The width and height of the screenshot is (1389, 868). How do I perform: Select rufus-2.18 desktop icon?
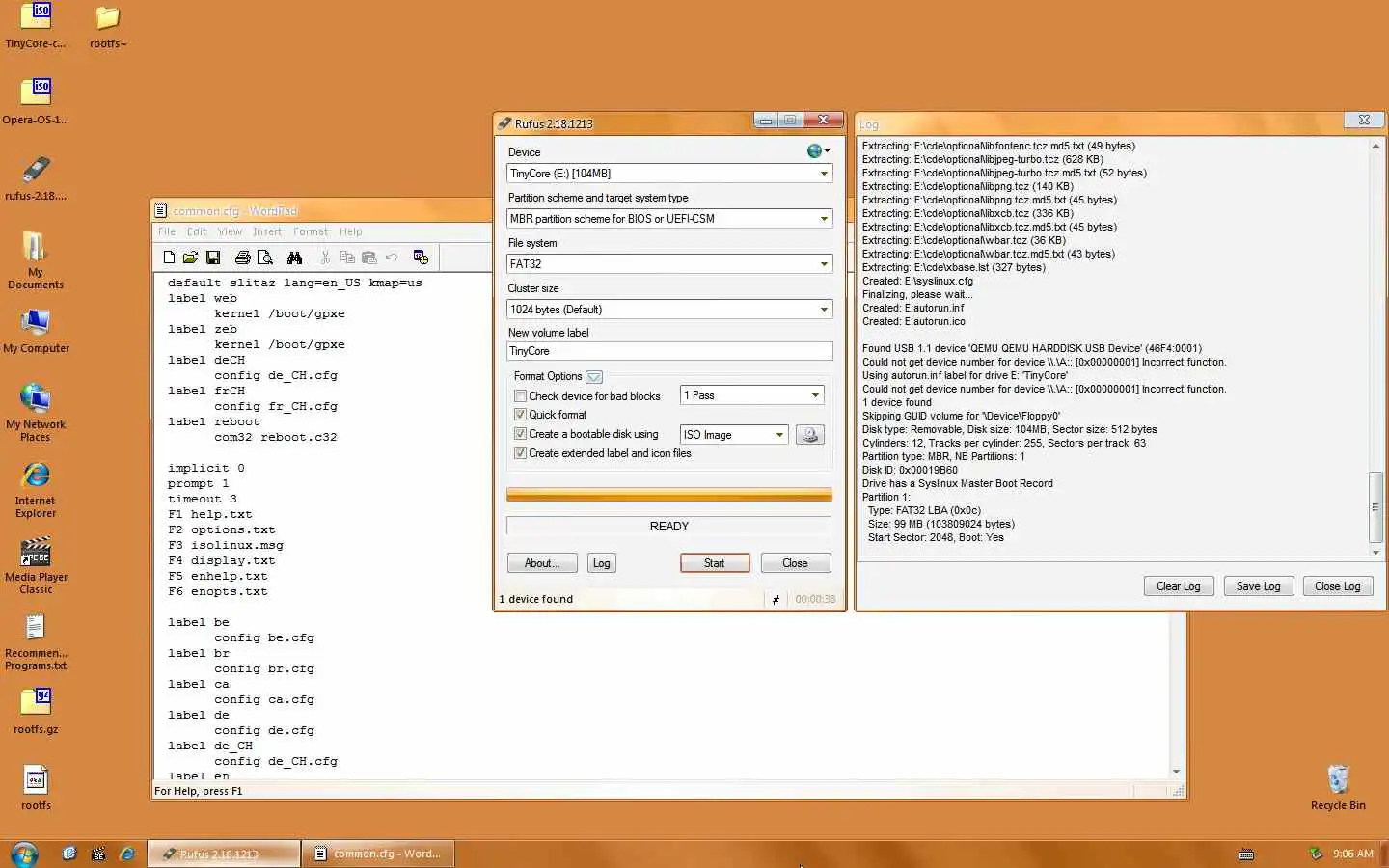point(36,177)
